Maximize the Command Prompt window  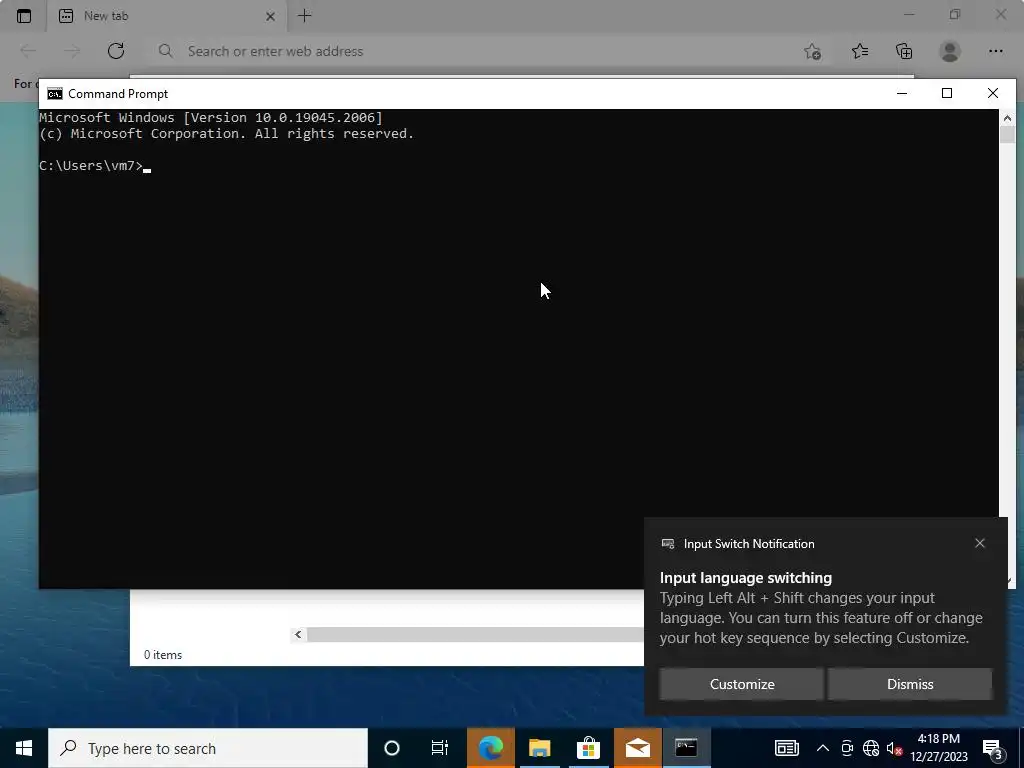(x=947, y=93)
